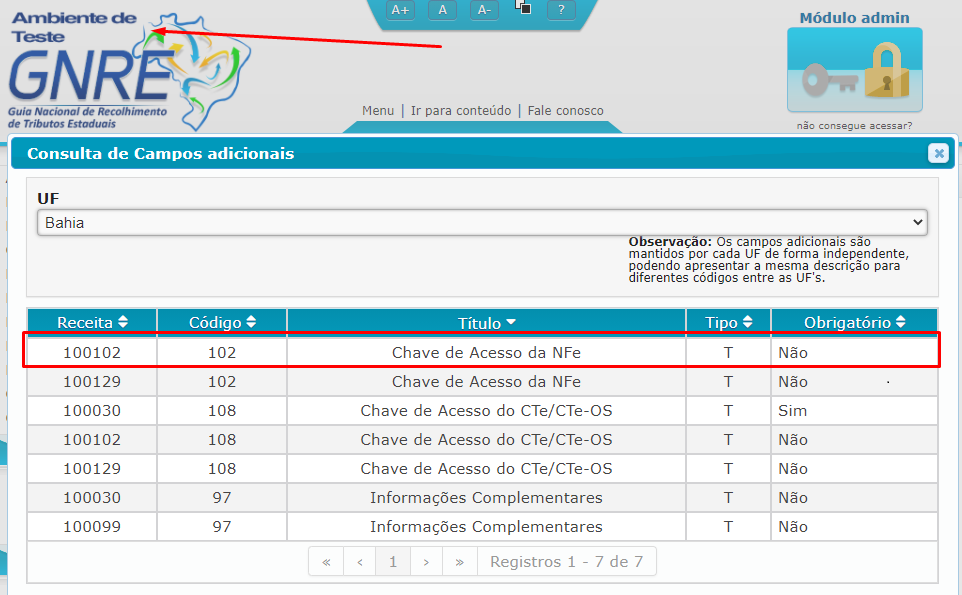Click Receita 100030 in the Código 97 row
Screen dimensions: 962x595
pos(92,497)
